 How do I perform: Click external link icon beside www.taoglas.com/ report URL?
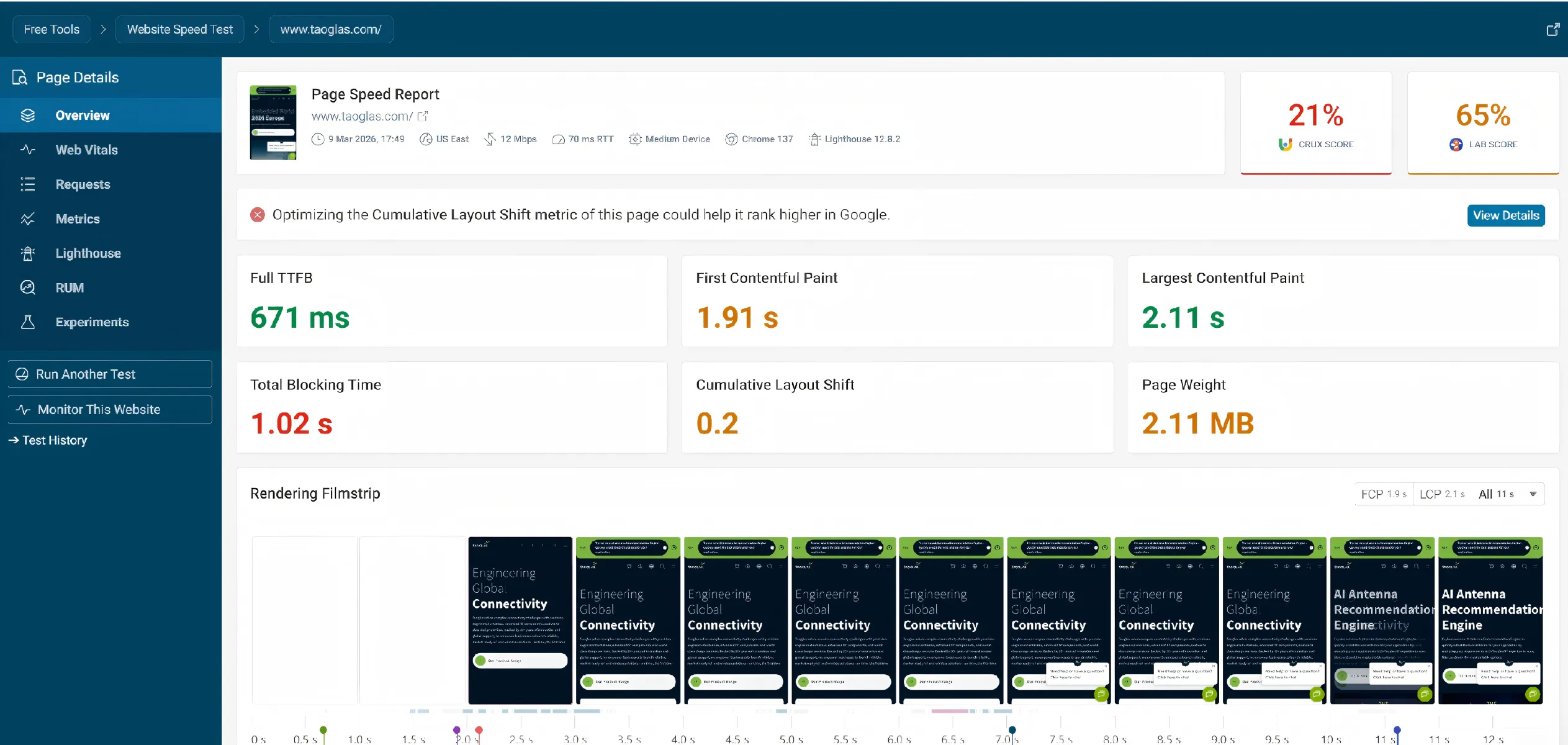click(423, 116)
